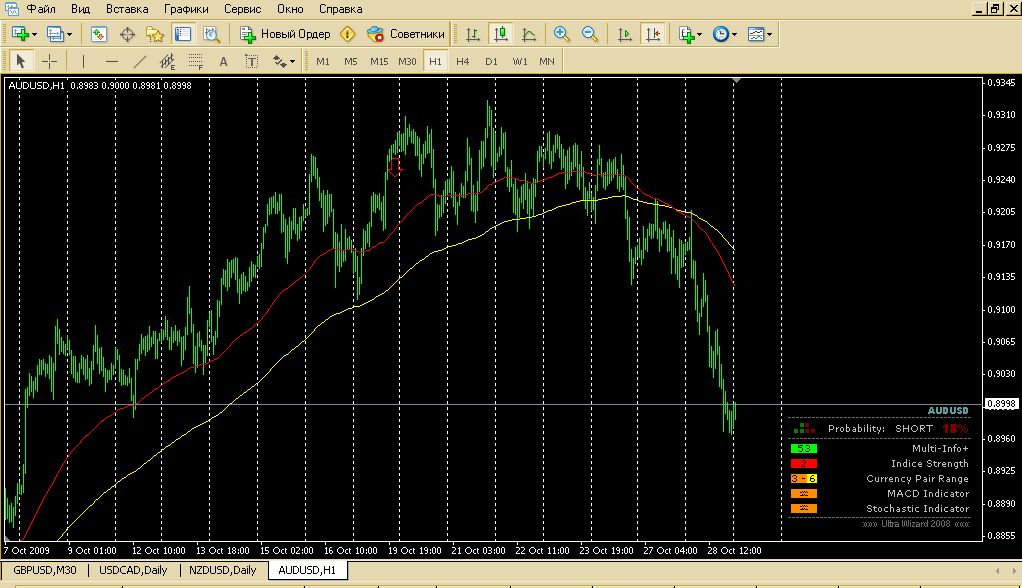Select the crosshair cursor tool

pos(49,61)
